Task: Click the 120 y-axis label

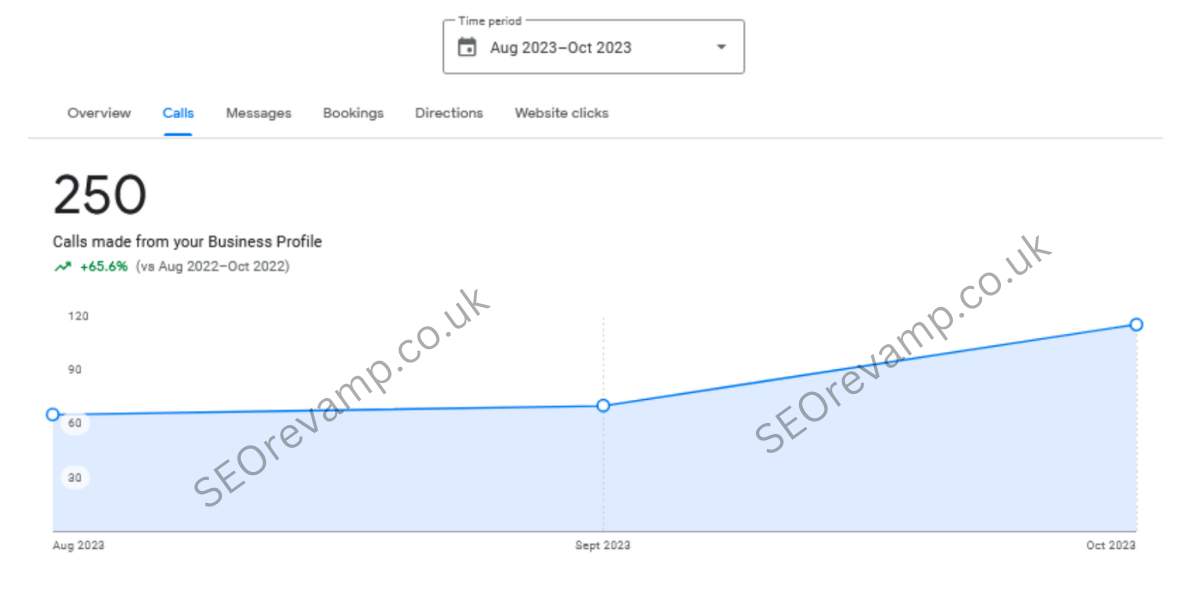Action: pyautogui.click(x=78, y=316)
